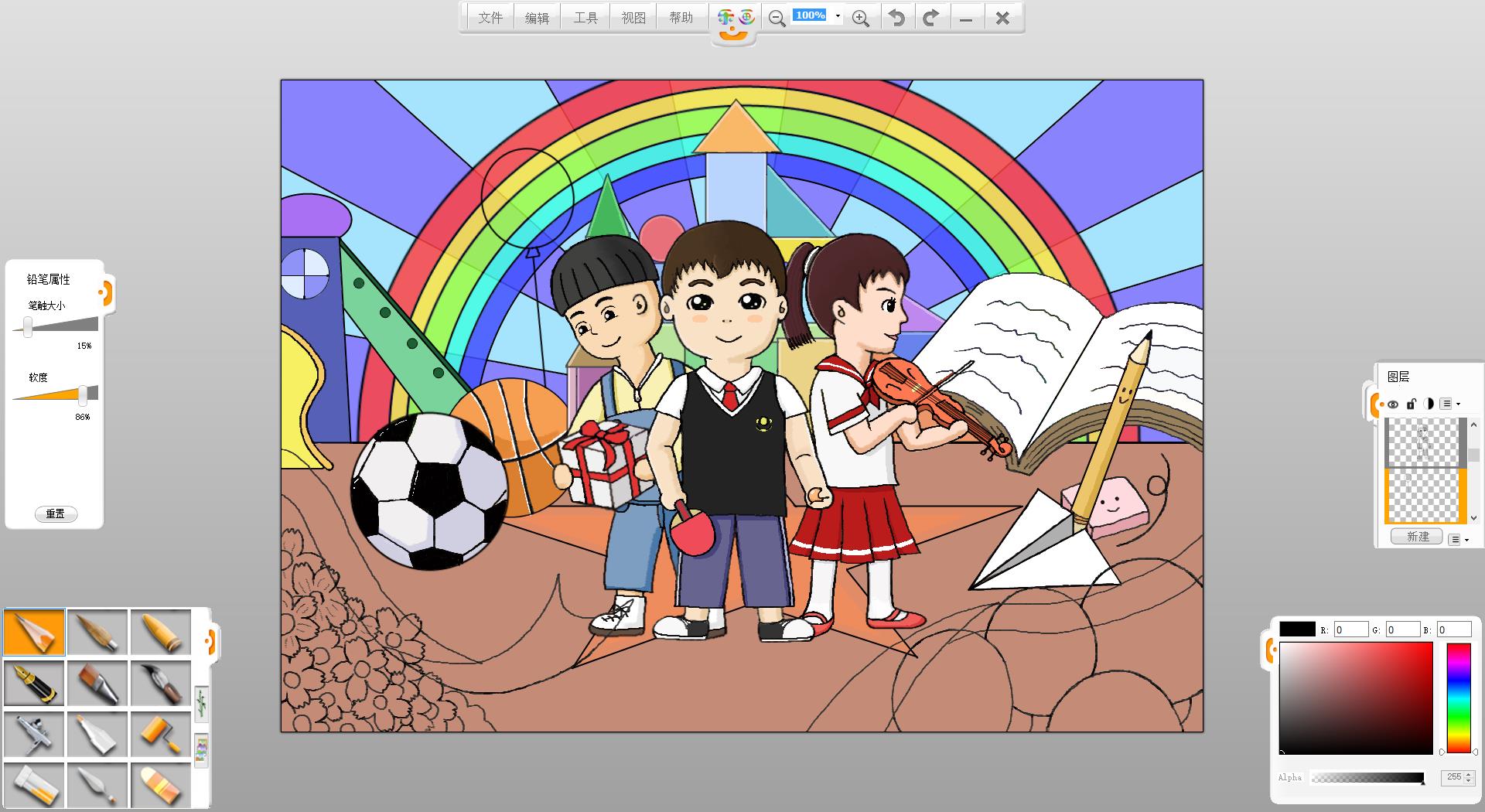1485x812 pixels.
Task: Select the airbrush spray gun tool
Action: tap(34, 734)
